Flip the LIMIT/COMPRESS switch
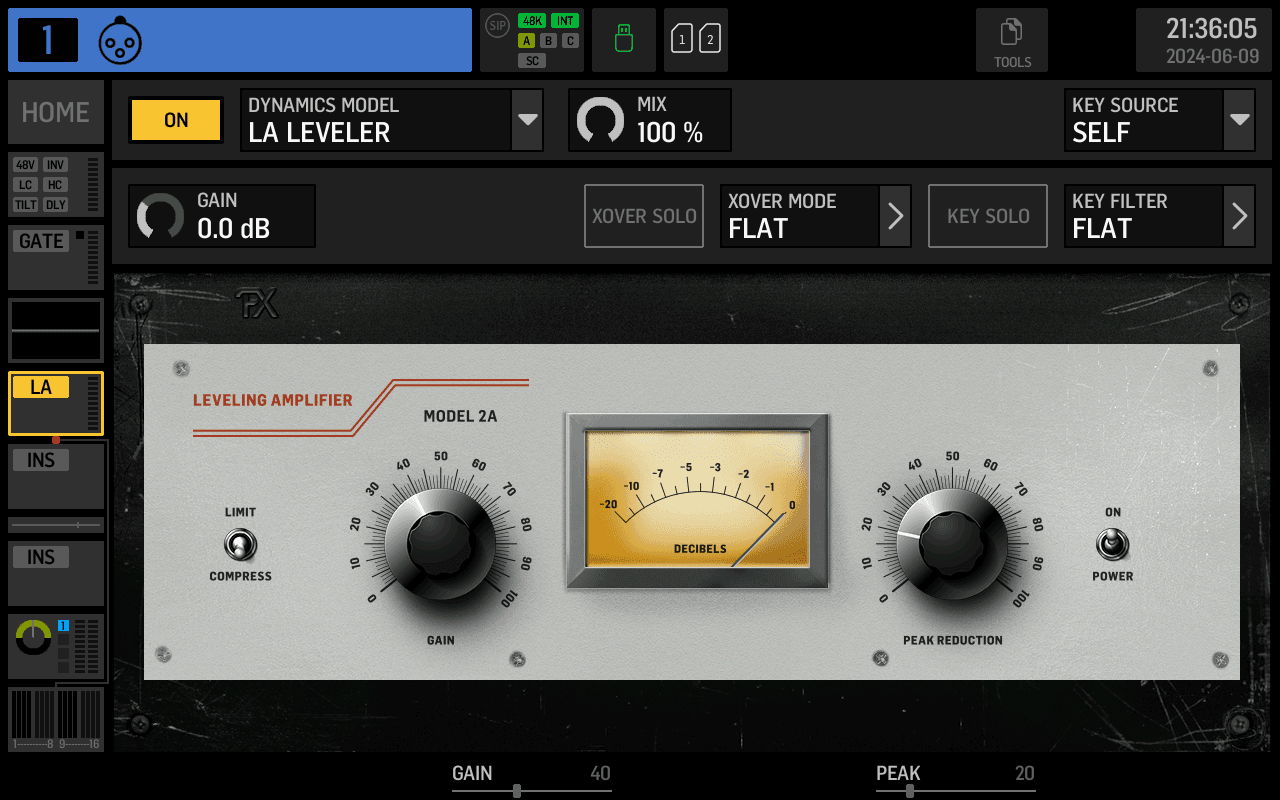 pyautogui.click(x=240, y=545)
